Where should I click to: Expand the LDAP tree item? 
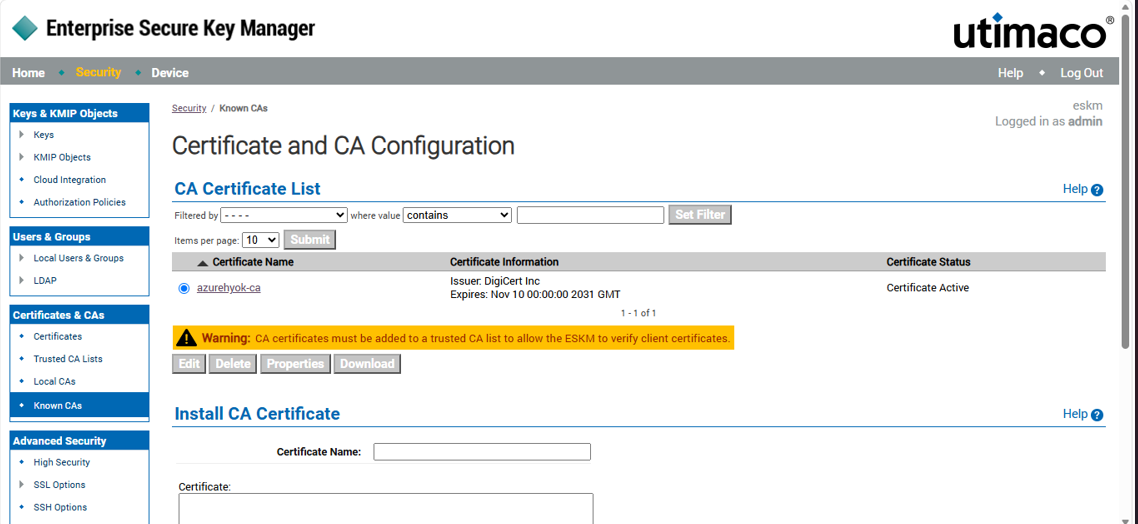click(22, 280)
